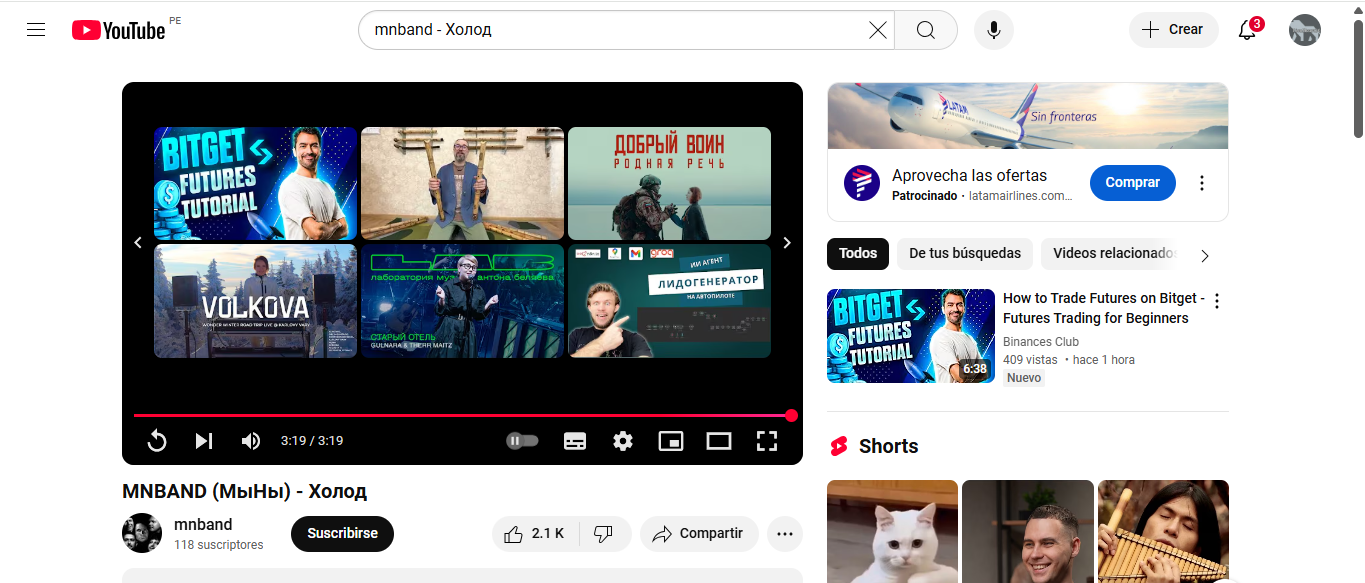Screen dimensions: 1365x583
Task: Open the VOLKOVA endscreen thumbnail
Action: pos(255,301)
